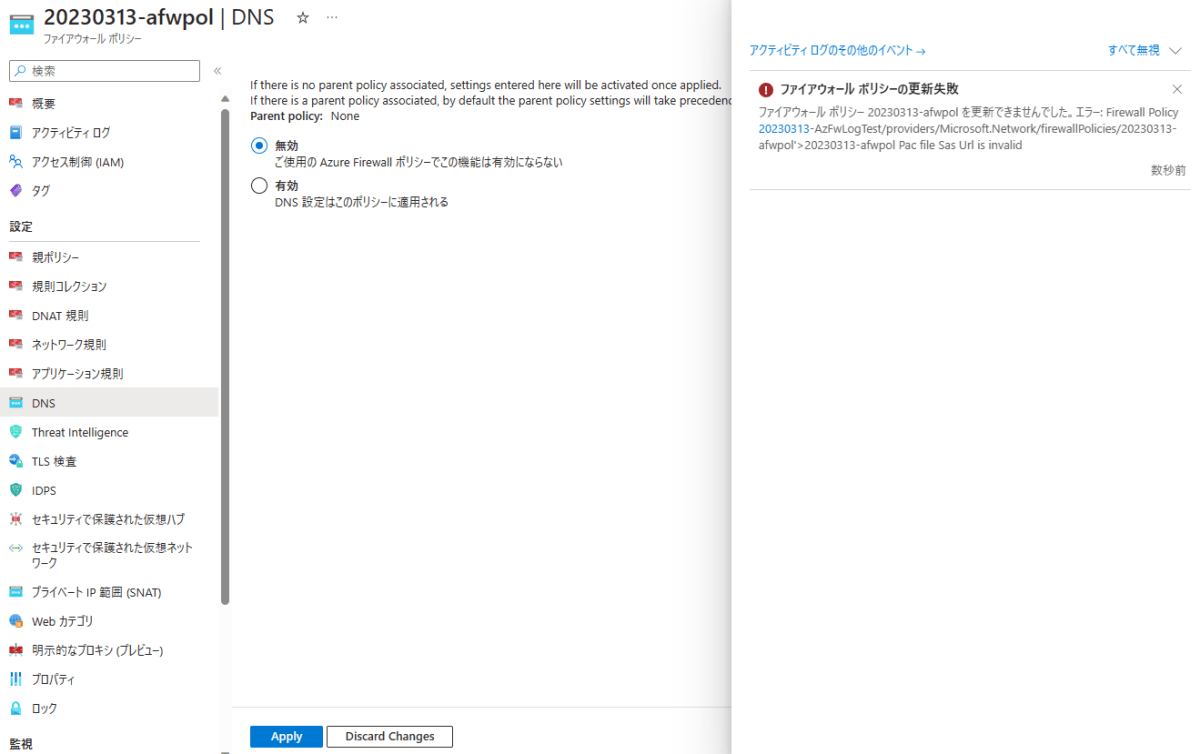
Task: Click the DNS menu icon
Action: click(x=15, y=403)
